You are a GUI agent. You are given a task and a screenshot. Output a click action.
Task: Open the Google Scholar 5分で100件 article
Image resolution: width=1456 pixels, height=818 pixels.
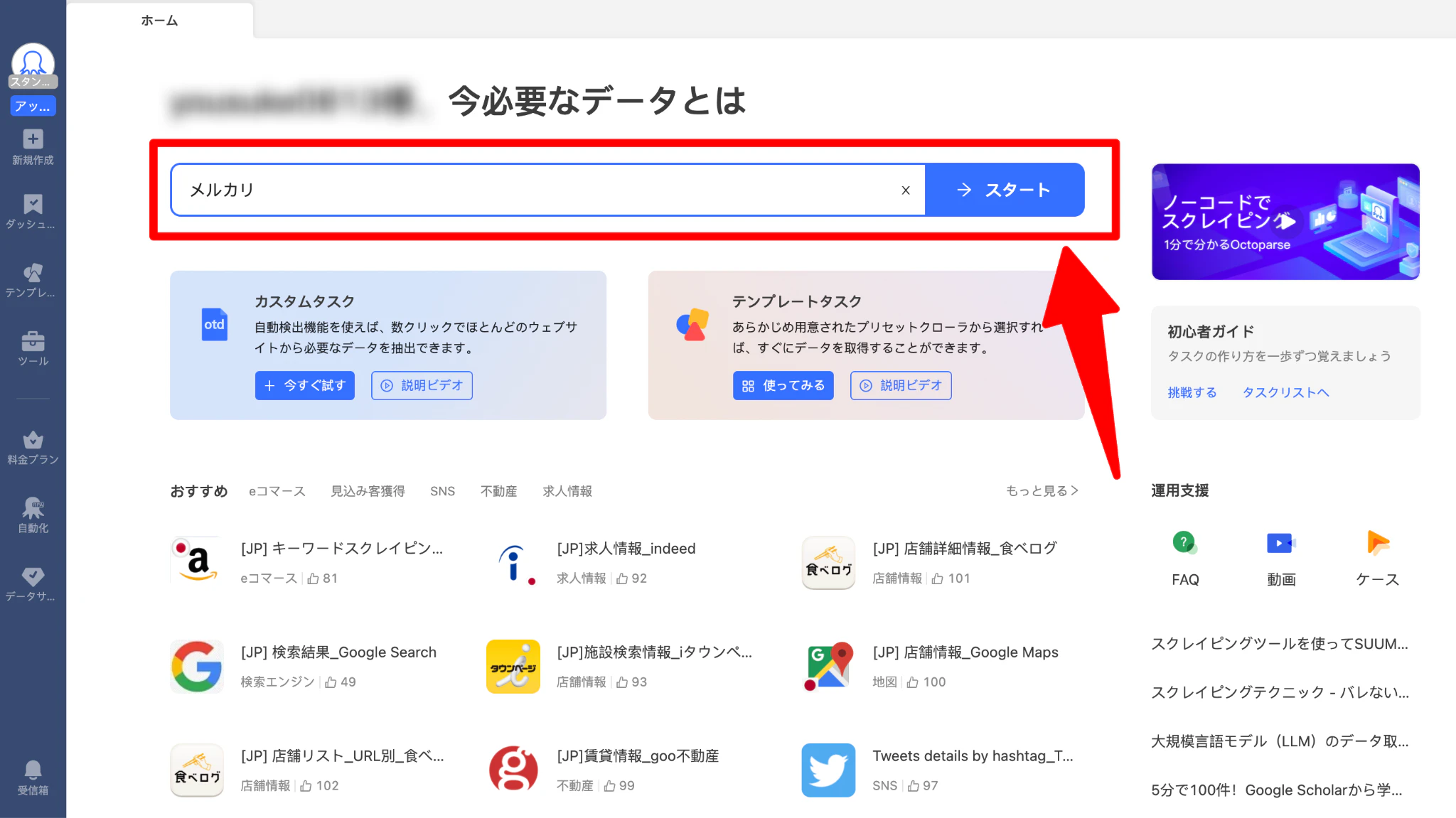1277,790
